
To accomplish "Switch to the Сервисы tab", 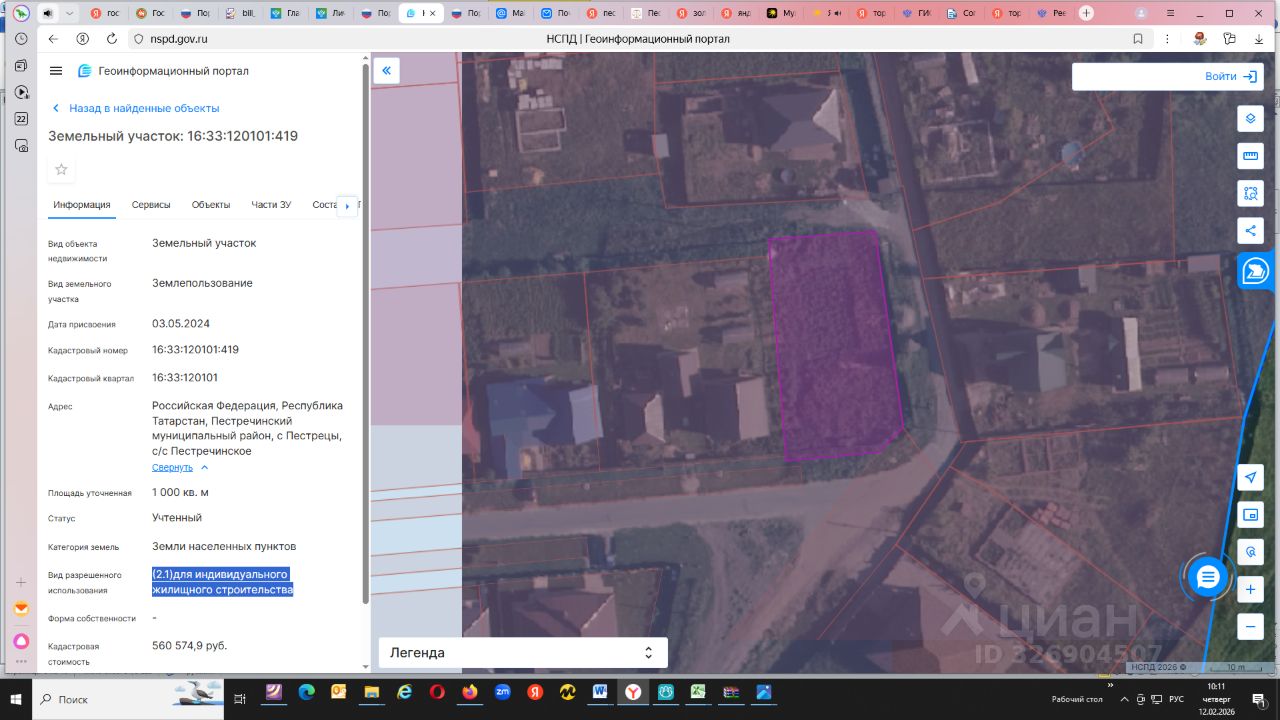I will pyautogui.click(x=151, y=205).
